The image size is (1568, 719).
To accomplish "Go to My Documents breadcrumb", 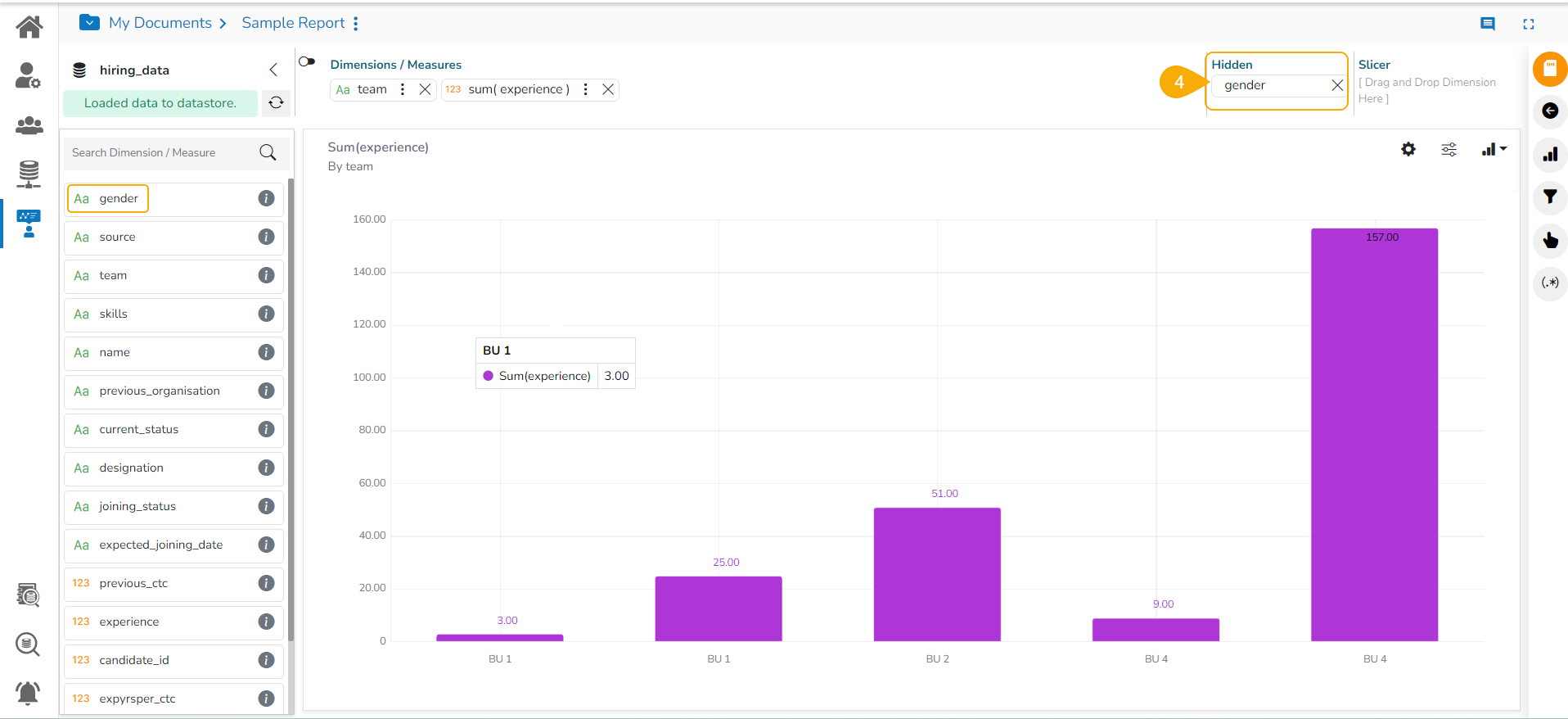I will tap(160, 23).
